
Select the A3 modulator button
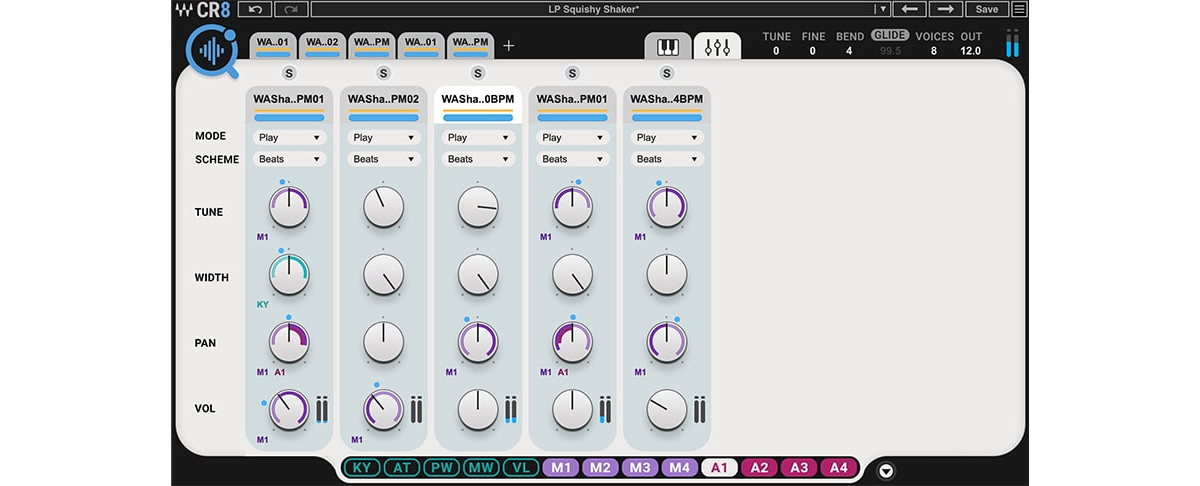tap(798, 467)
